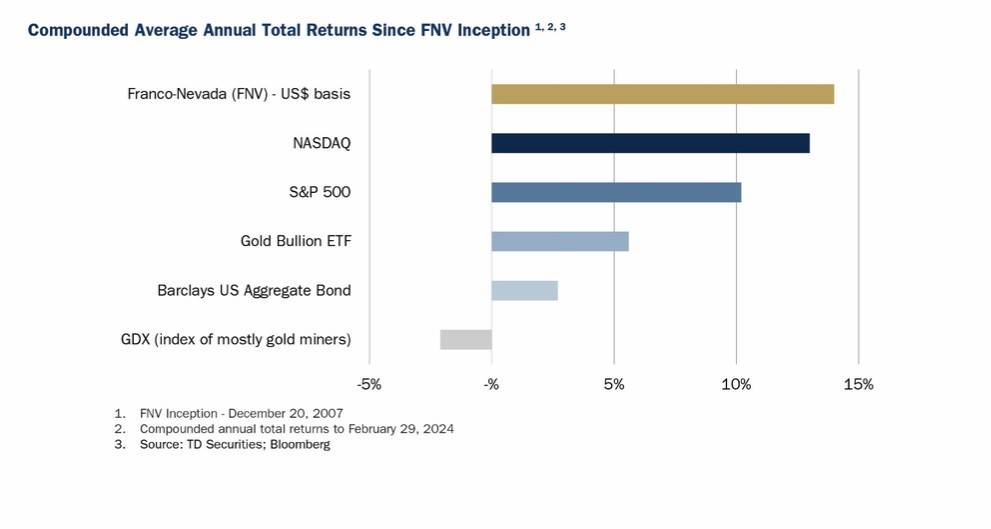Select the 5% axis tick label
The width and height of the screenshot is (991, 529).
pyautogui.click(x=614, y=384)
